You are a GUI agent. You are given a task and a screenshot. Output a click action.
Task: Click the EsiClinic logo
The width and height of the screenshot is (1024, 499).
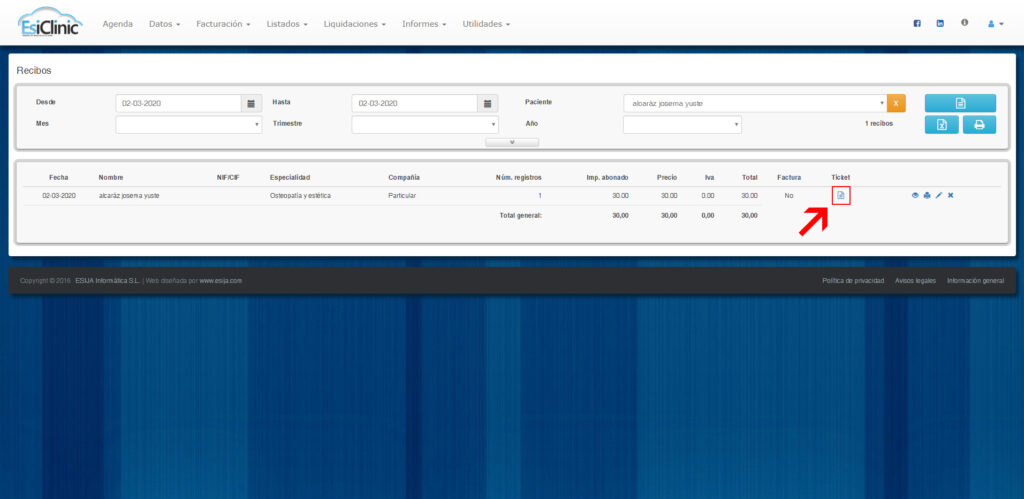click(50, 23)
